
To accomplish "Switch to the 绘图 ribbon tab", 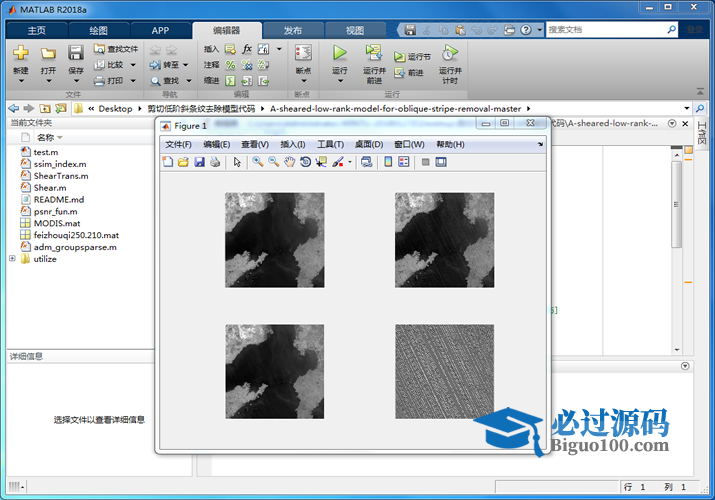I will (x=98, y=30).
